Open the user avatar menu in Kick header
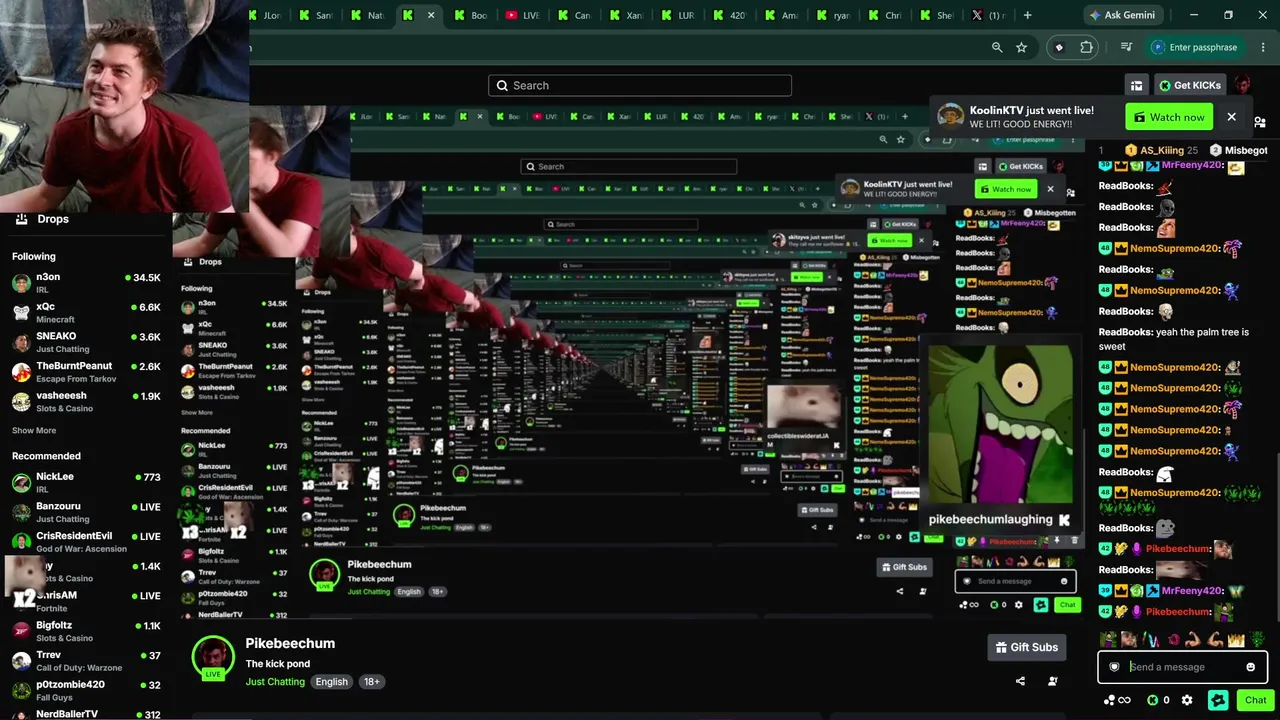1280x720 pixels. (x=1243, y=85)
